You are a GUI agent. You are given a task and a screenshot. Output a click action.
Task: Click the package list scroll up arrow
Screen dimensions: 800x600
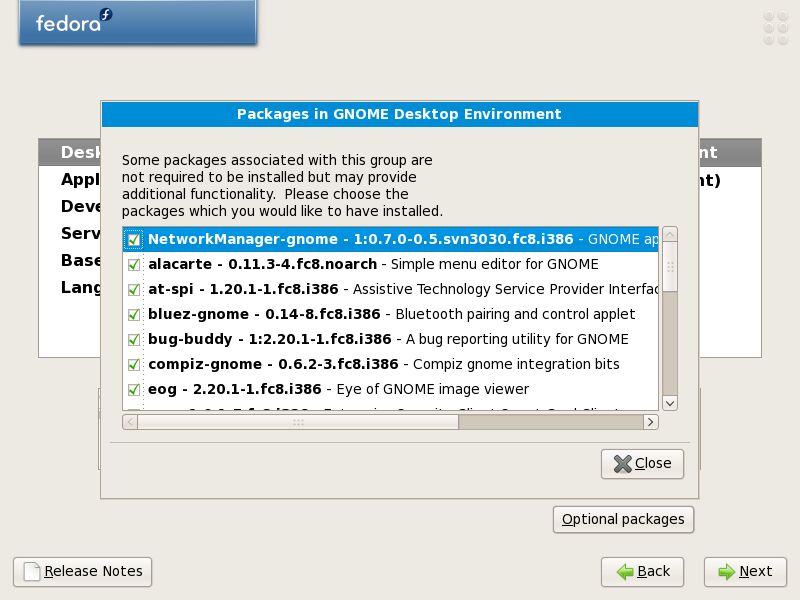(670, 234)
